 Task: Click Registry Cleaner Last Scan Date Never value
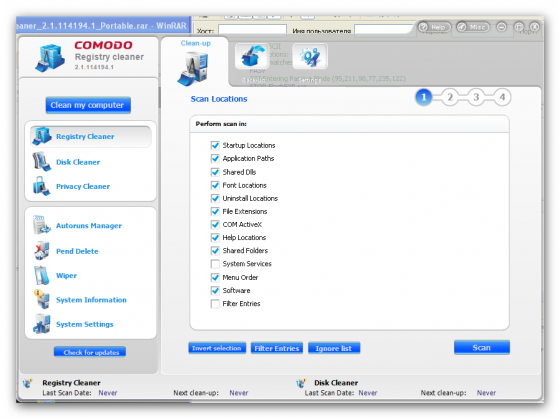coord(108,393)
